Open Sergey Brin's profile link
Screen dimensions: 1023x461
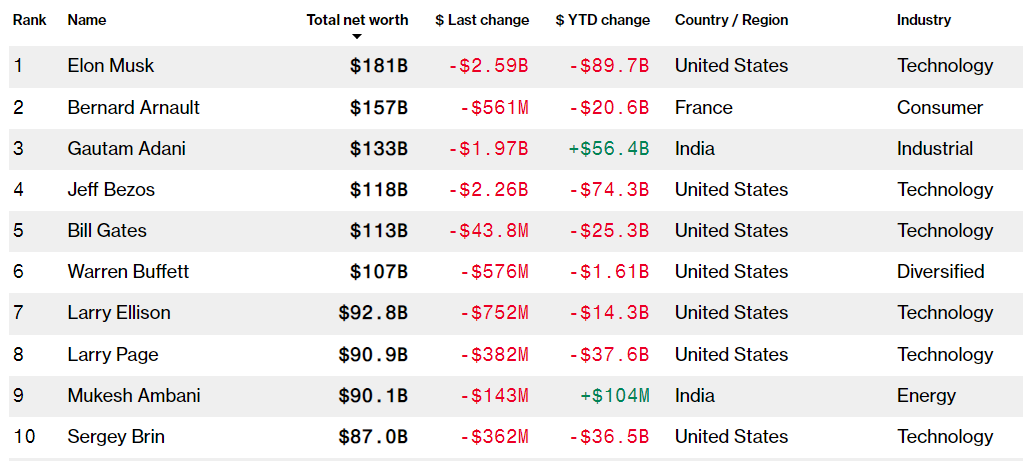click(x=116, y=437)
